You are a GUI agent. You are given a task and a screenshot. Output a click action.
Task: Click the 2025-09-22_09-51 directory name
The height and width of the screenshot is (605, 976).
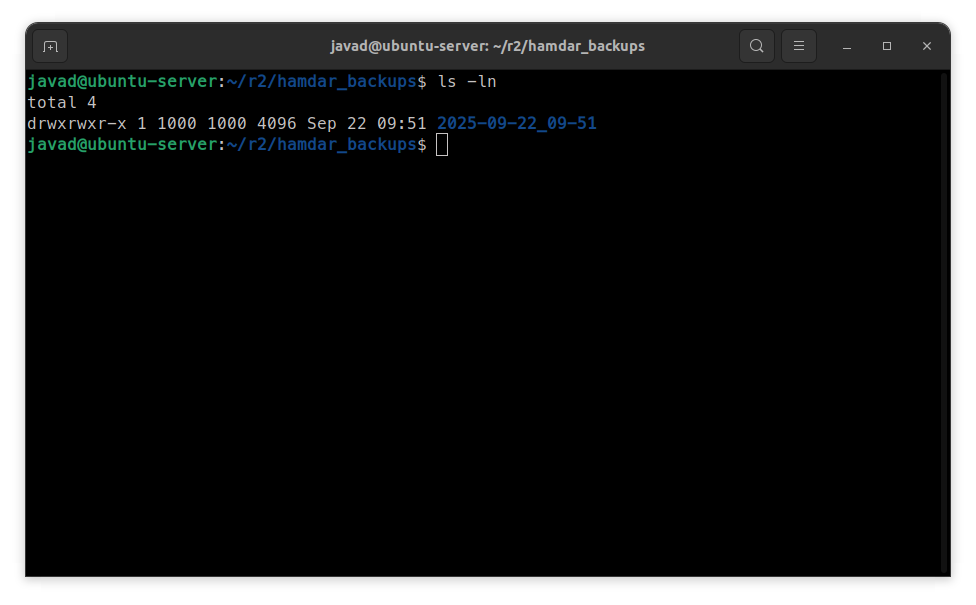(517, 124)
